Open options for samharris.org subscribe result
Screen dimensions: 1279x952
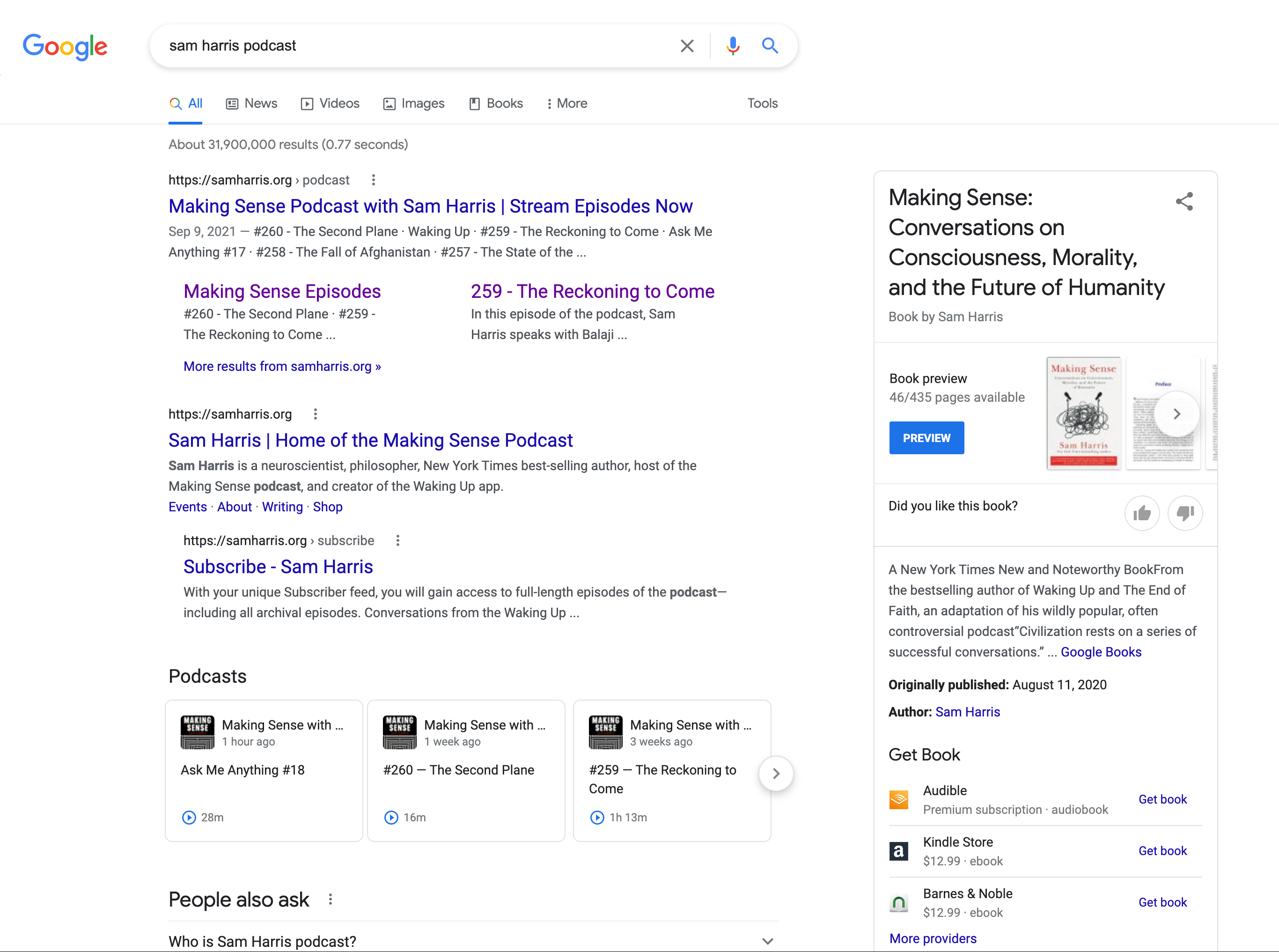pos(397,541)
